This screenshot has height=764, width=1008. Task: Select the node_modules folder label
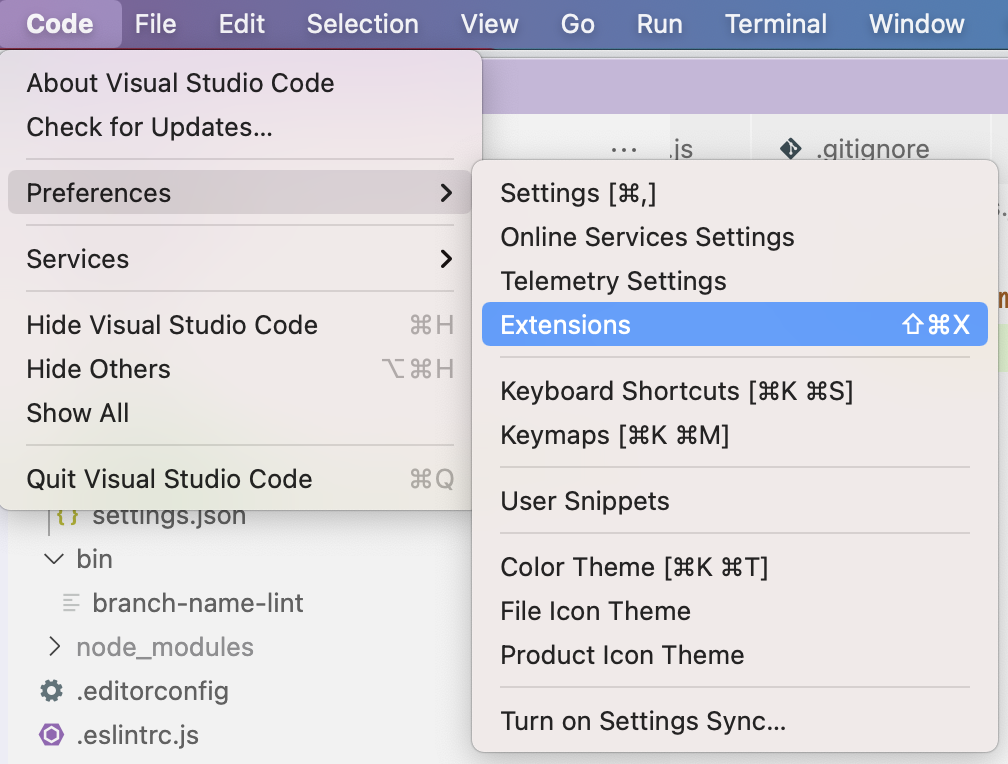click(165, 647)
